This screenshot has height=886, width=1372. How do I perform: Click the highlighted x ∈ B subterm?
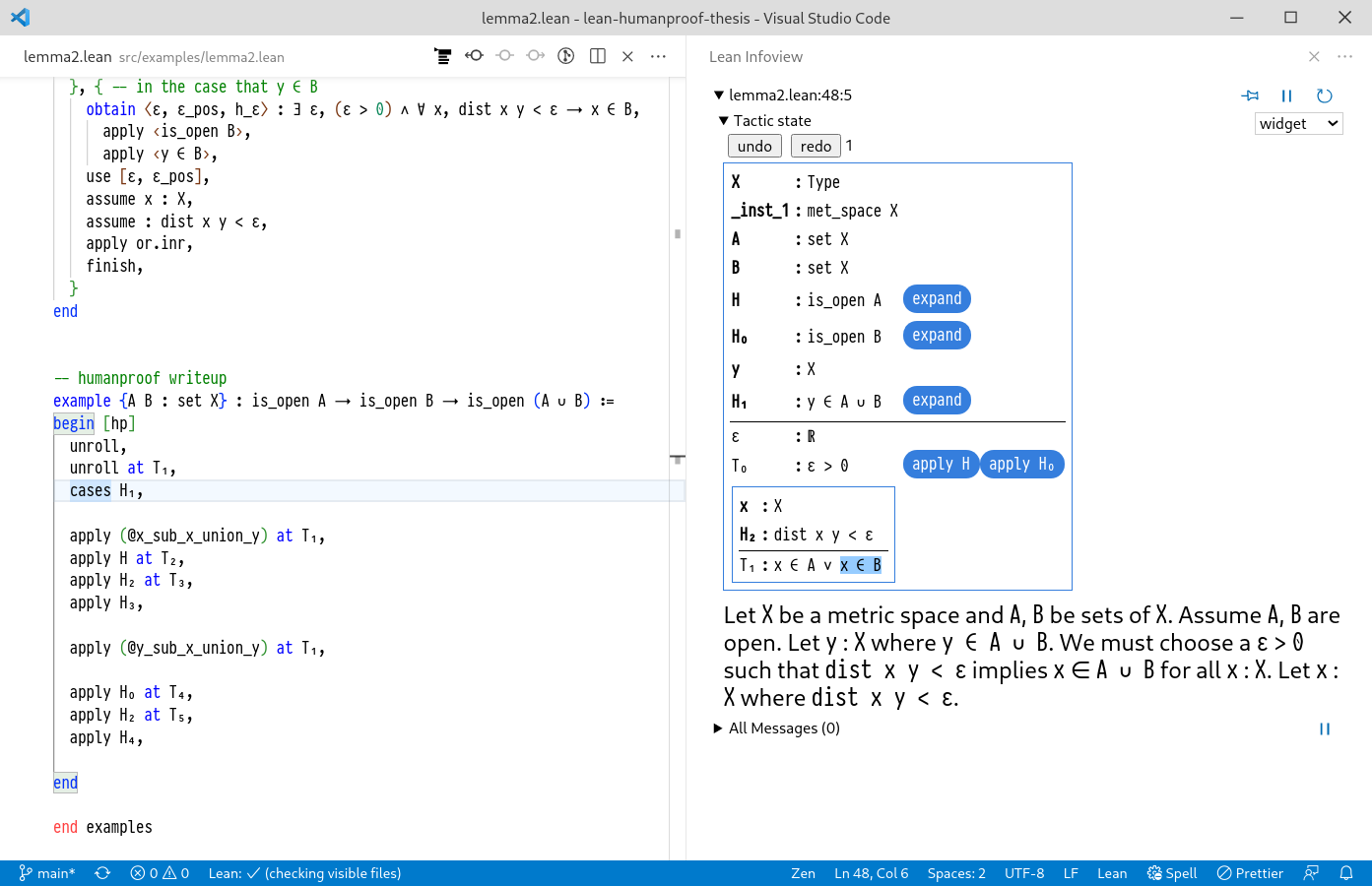point(861,565)
